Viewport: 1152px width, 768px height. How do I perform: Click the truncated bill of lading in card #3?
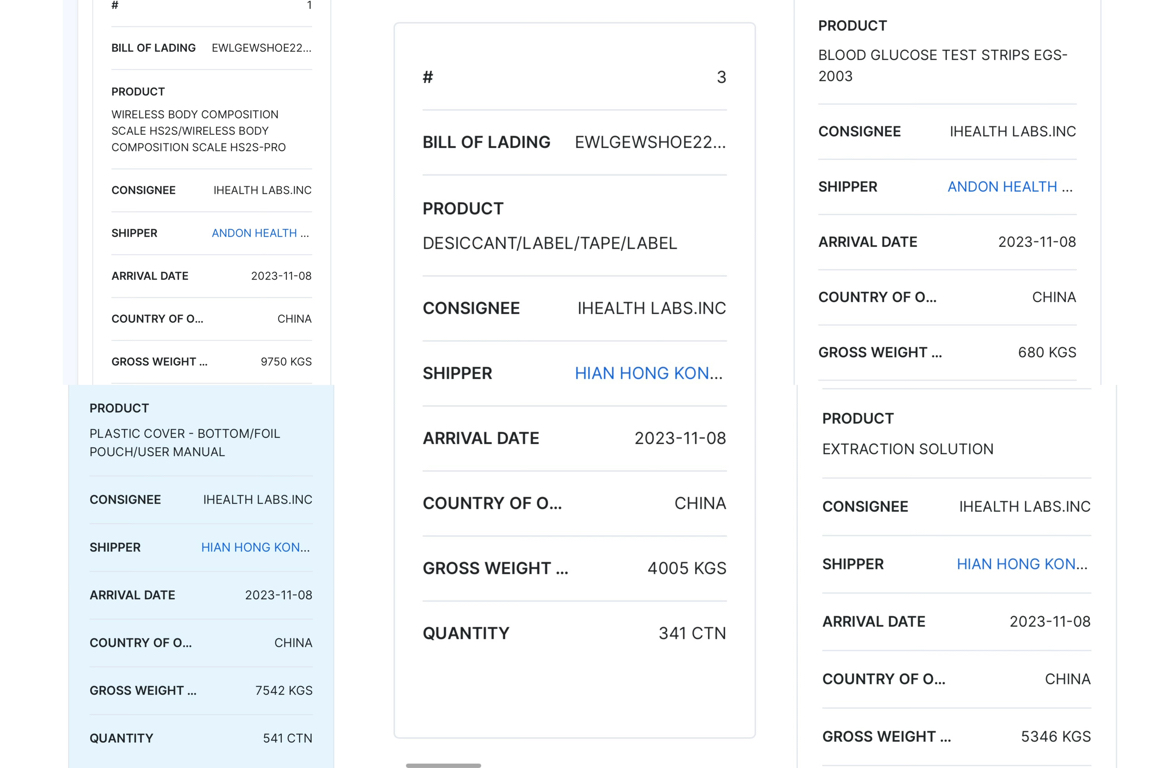pyautogui.click(x=650, y=142)
